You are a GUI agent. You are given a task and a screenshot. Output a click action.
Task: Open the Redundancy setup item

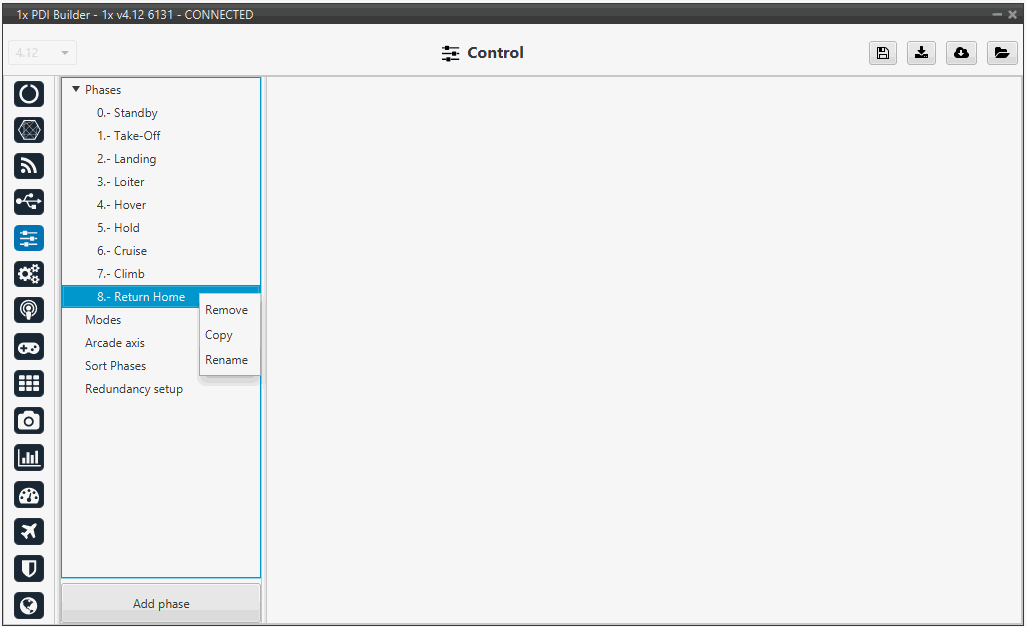pyautogui.click(x=134, y=389)
